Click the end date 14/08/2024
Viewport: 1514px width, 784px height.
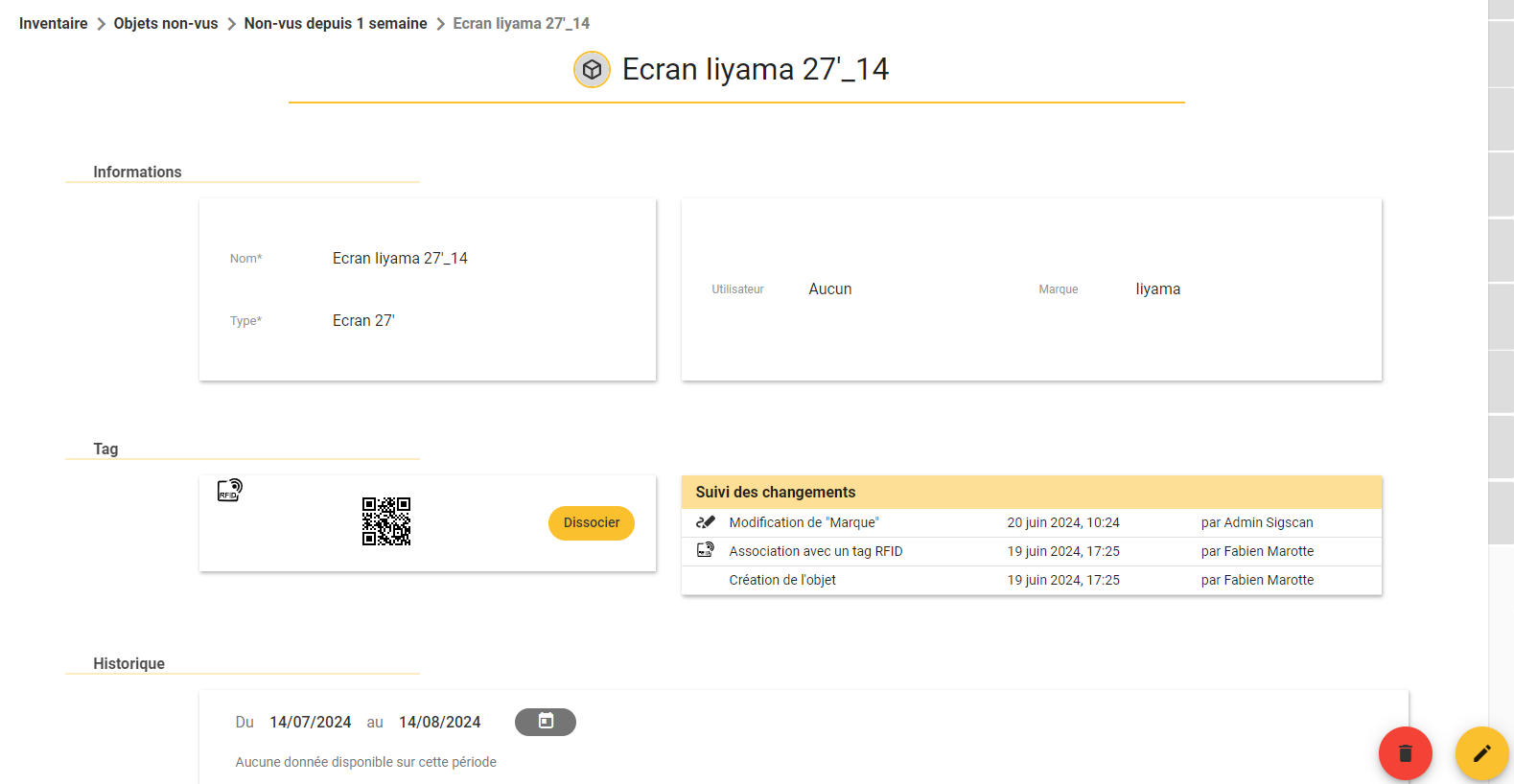coord(440,723)
